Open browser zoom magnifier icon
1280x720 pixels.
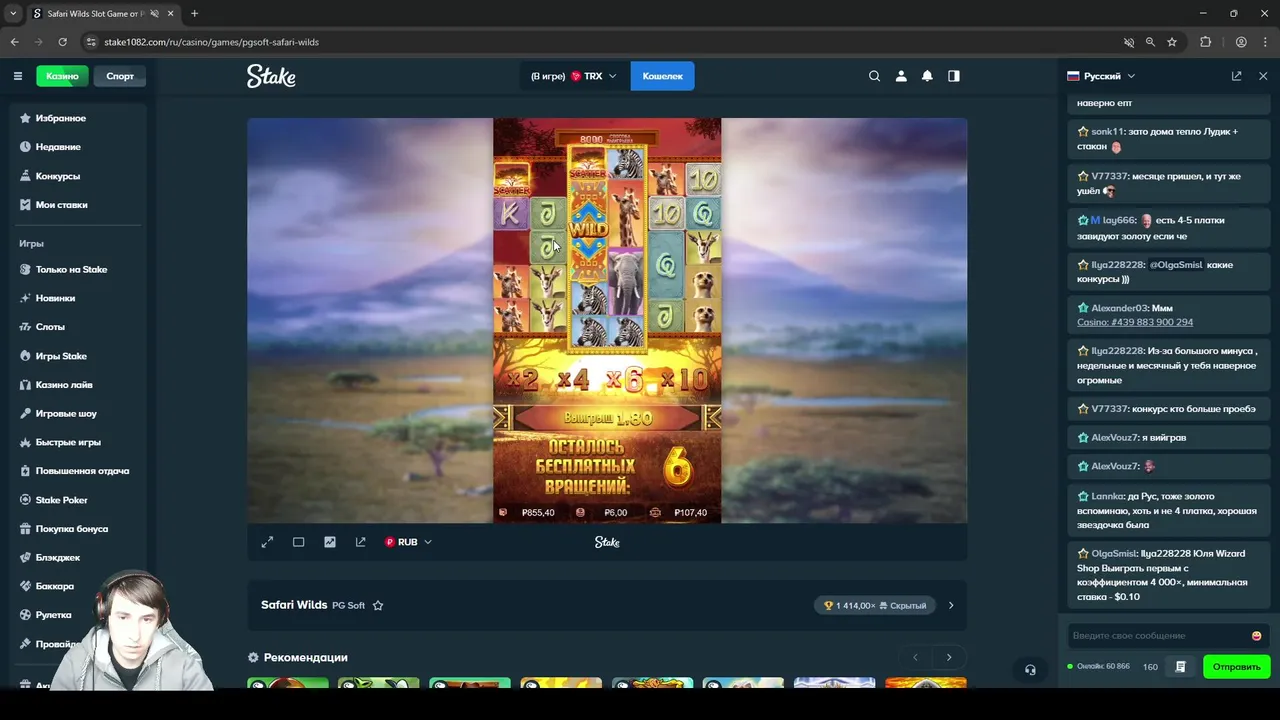coord(1150,42)
